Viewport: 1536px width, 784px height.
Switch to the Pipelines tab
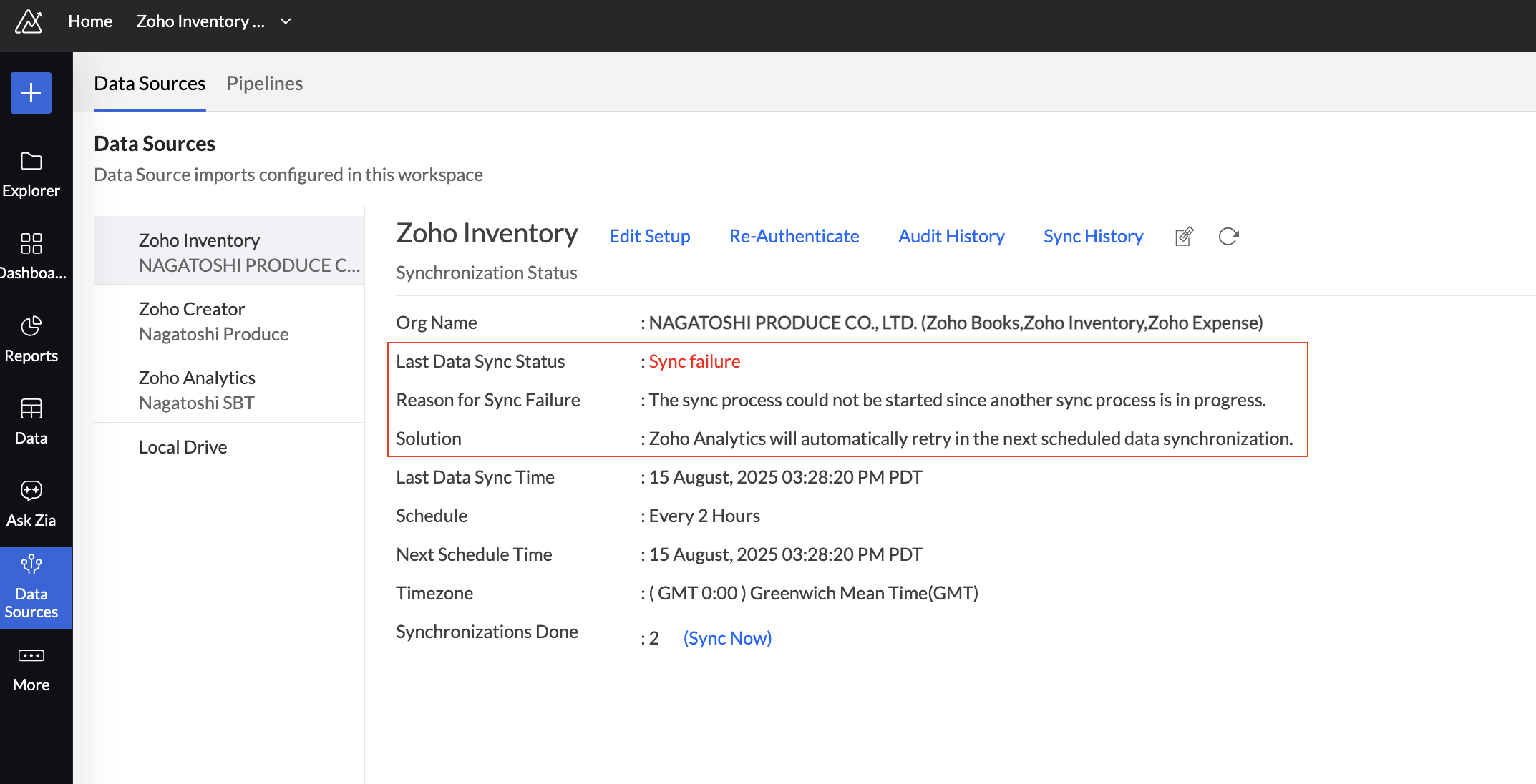click(x=265, y=84)
